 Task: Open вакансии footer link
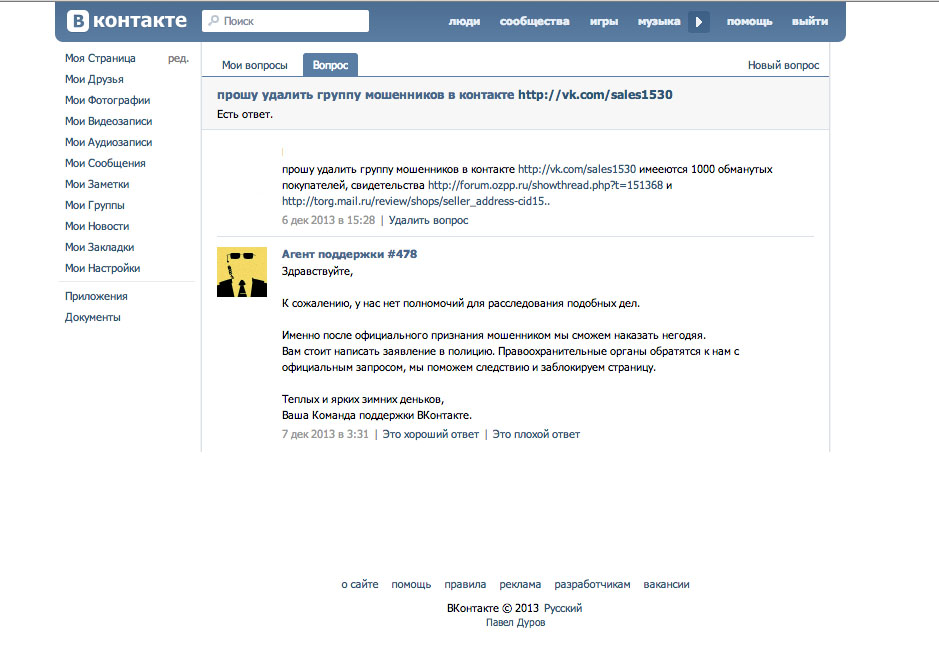click(x=667, y=584)
